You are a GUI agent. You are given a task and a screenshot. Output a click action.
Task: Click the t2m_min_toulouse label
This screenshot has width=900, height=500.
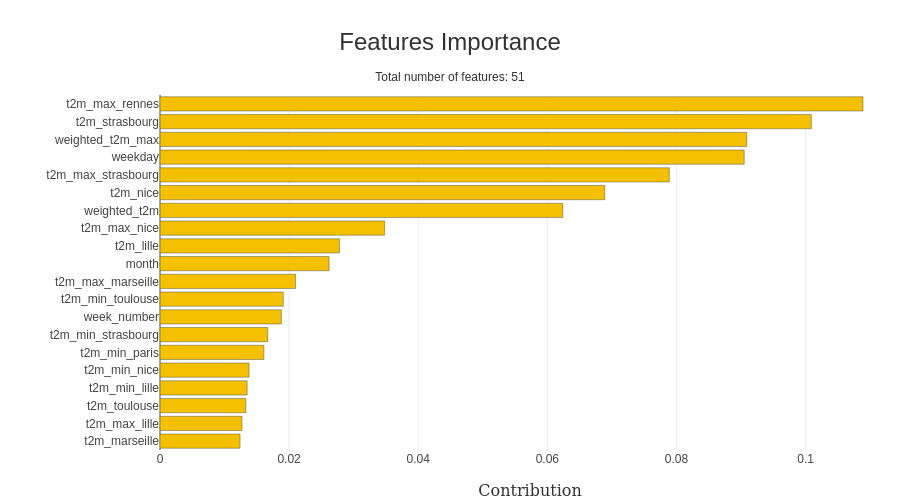[110, 299]
